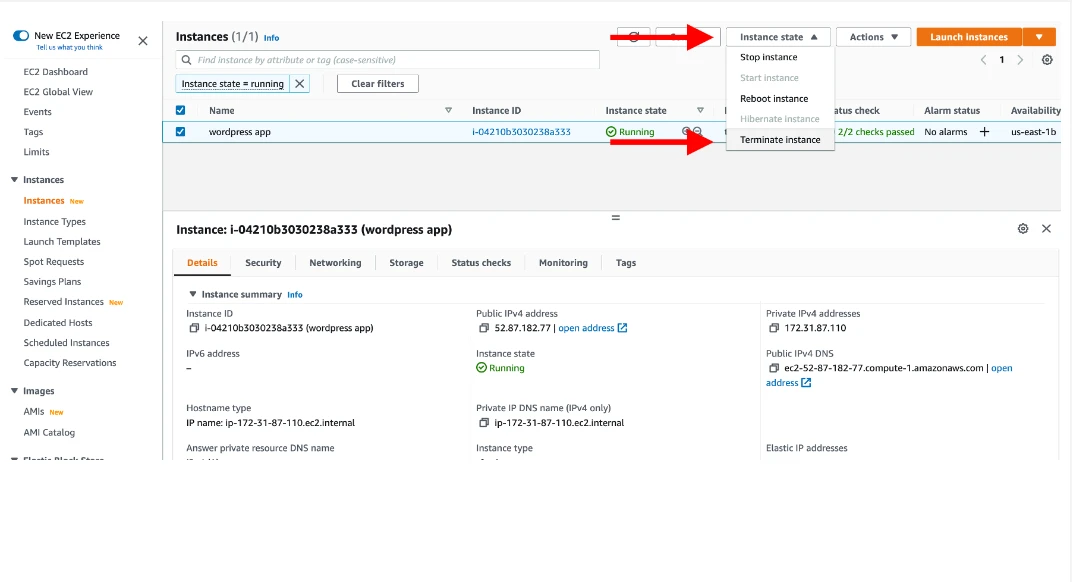Open EC2 Global View in sidebar
The image size is (1072, 582).
[58, 92]
